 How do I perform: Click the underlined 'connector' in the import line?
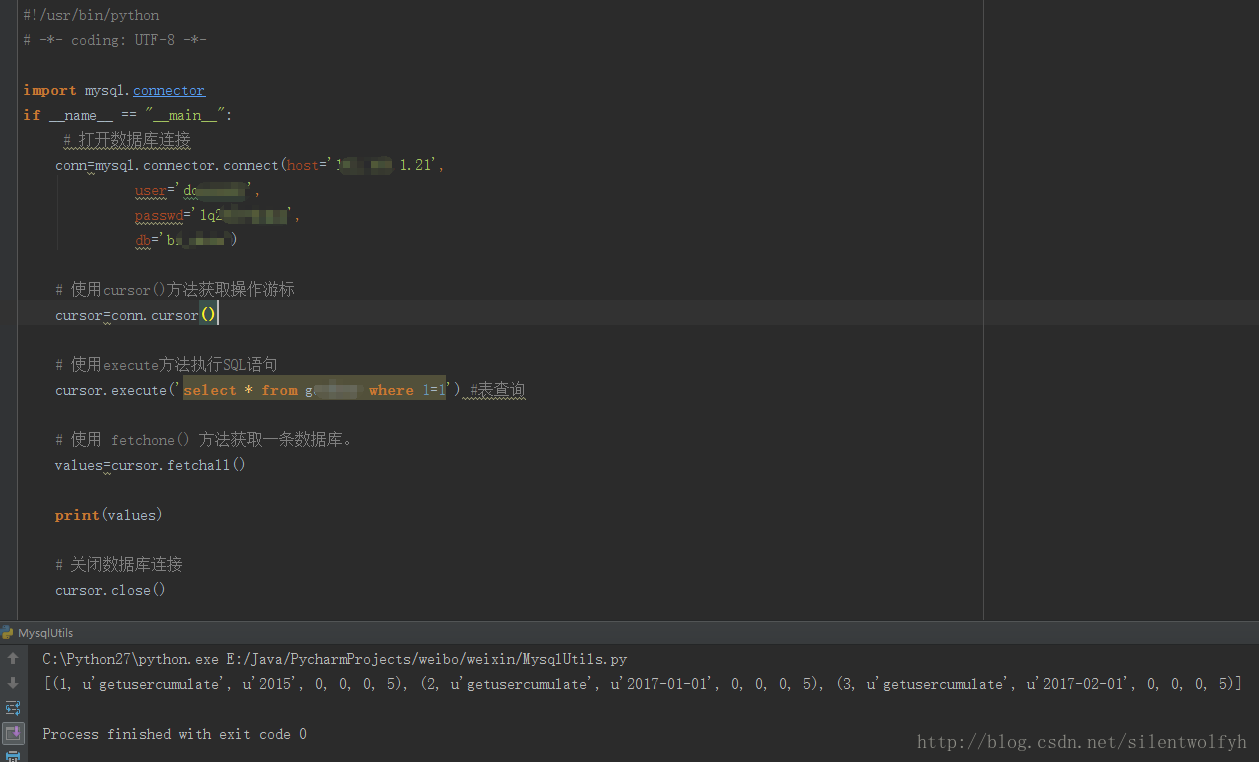(169, 90)
